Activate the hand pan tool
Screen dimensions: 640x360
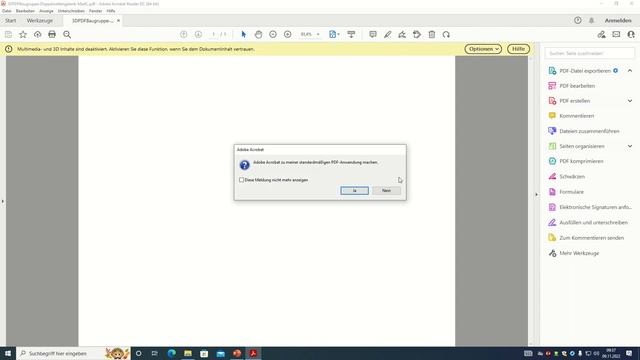258,35
